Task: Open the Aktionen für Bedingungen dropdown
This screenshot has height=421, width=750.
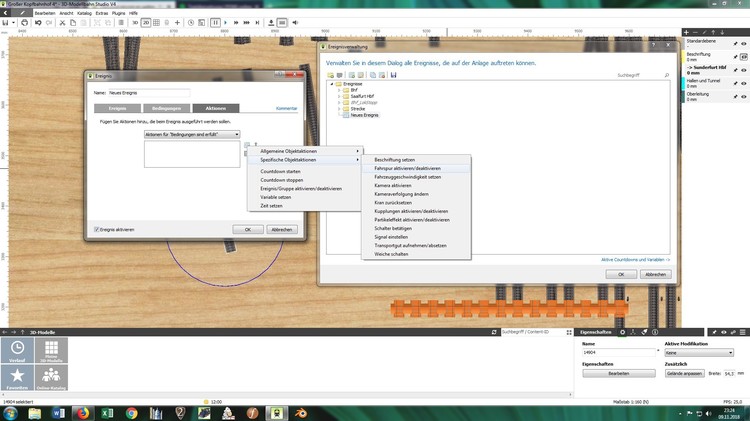Action: pos(192,134)
